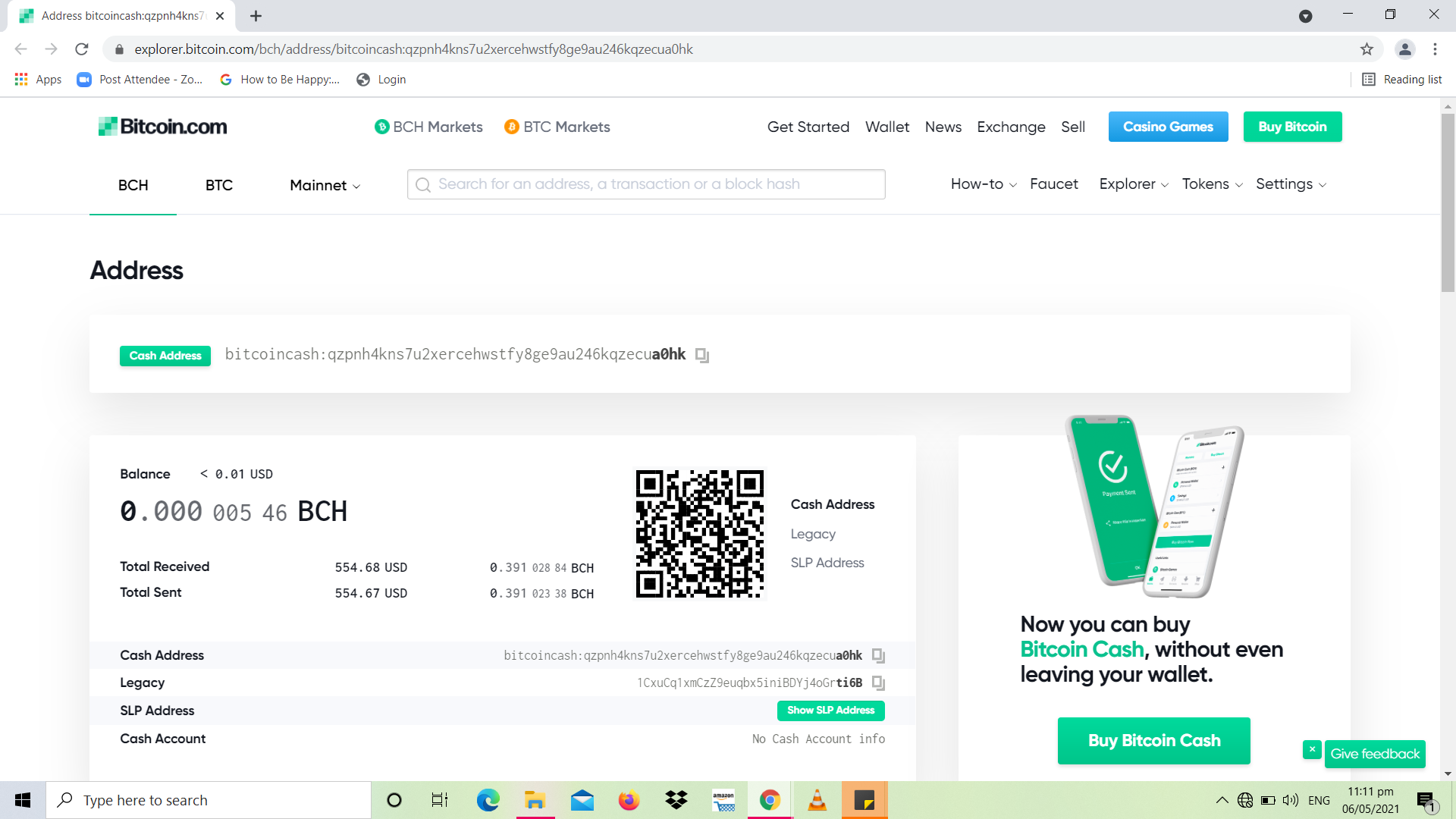Click the Casino Games button
The height and width of the screenshot is (819, 1456).
click(x=1168, y=127)
